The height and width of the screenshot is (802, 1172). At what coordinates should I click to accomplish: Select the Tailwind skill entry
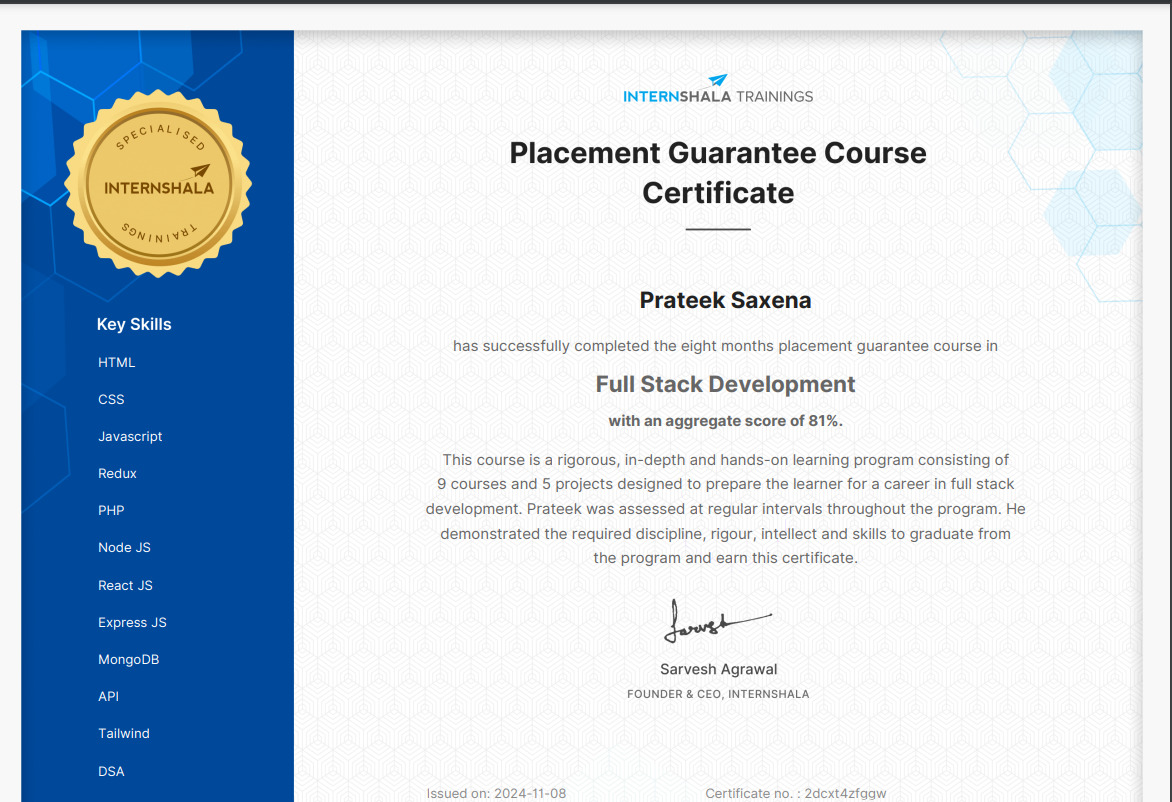(x=123, y=734)
